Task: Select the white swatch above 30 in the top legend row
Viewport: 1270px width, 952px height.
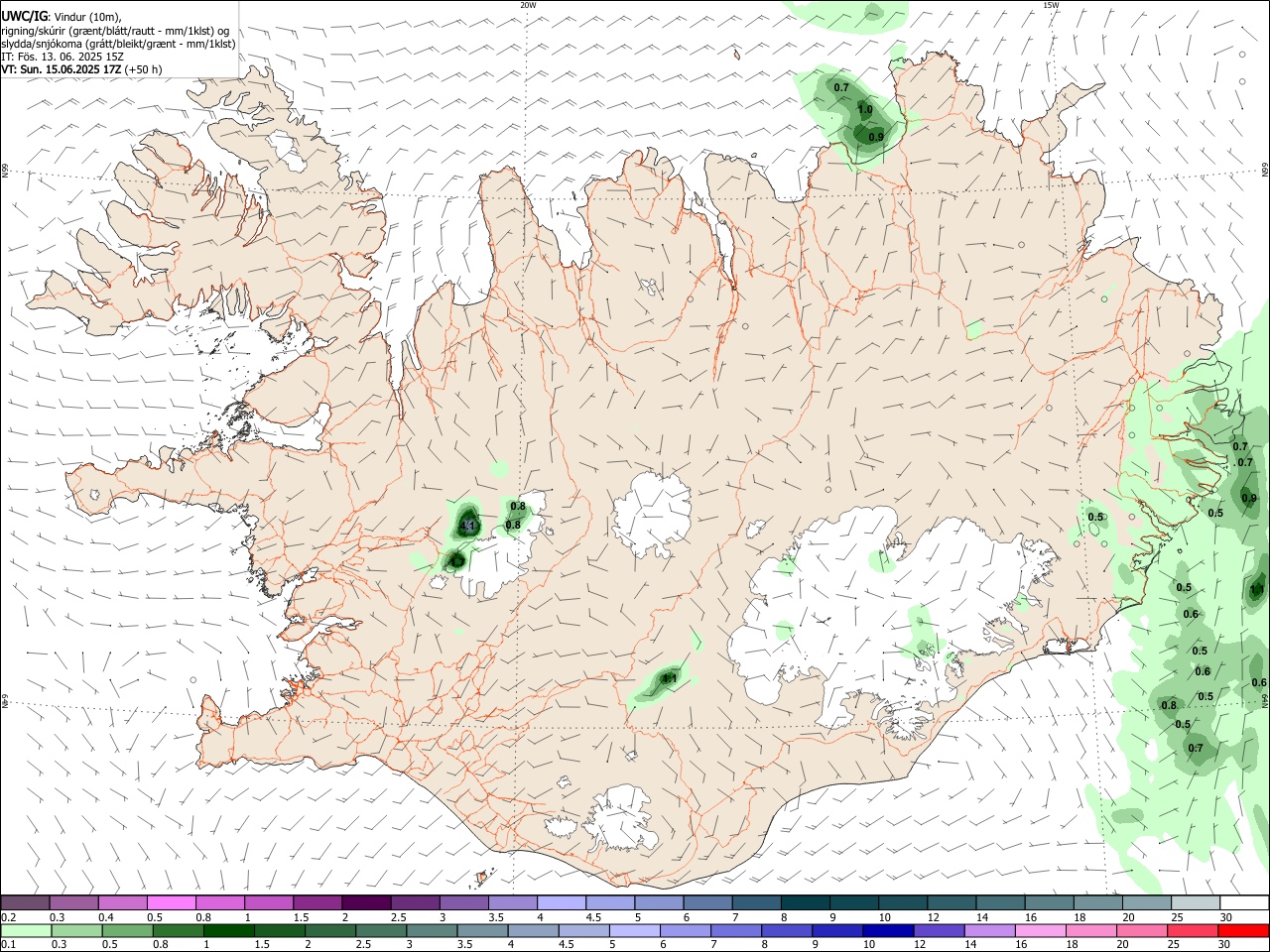Action: tap(1242, 902)
